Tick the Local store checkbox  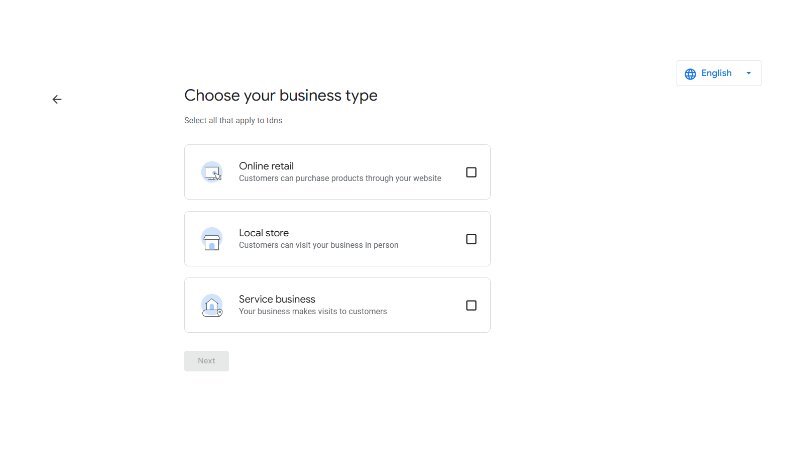pos(471,239)
